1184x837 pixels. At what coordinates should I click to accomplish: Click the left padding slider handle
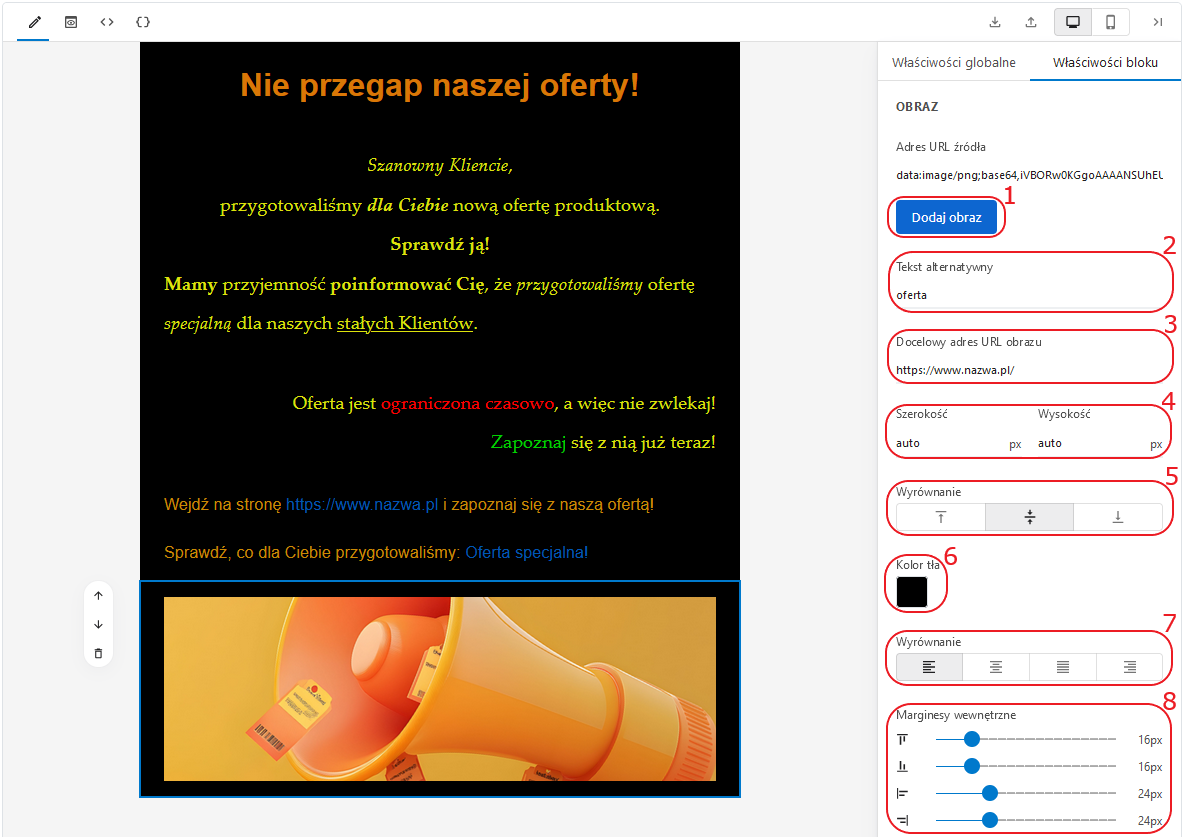[x=990, y=792]
